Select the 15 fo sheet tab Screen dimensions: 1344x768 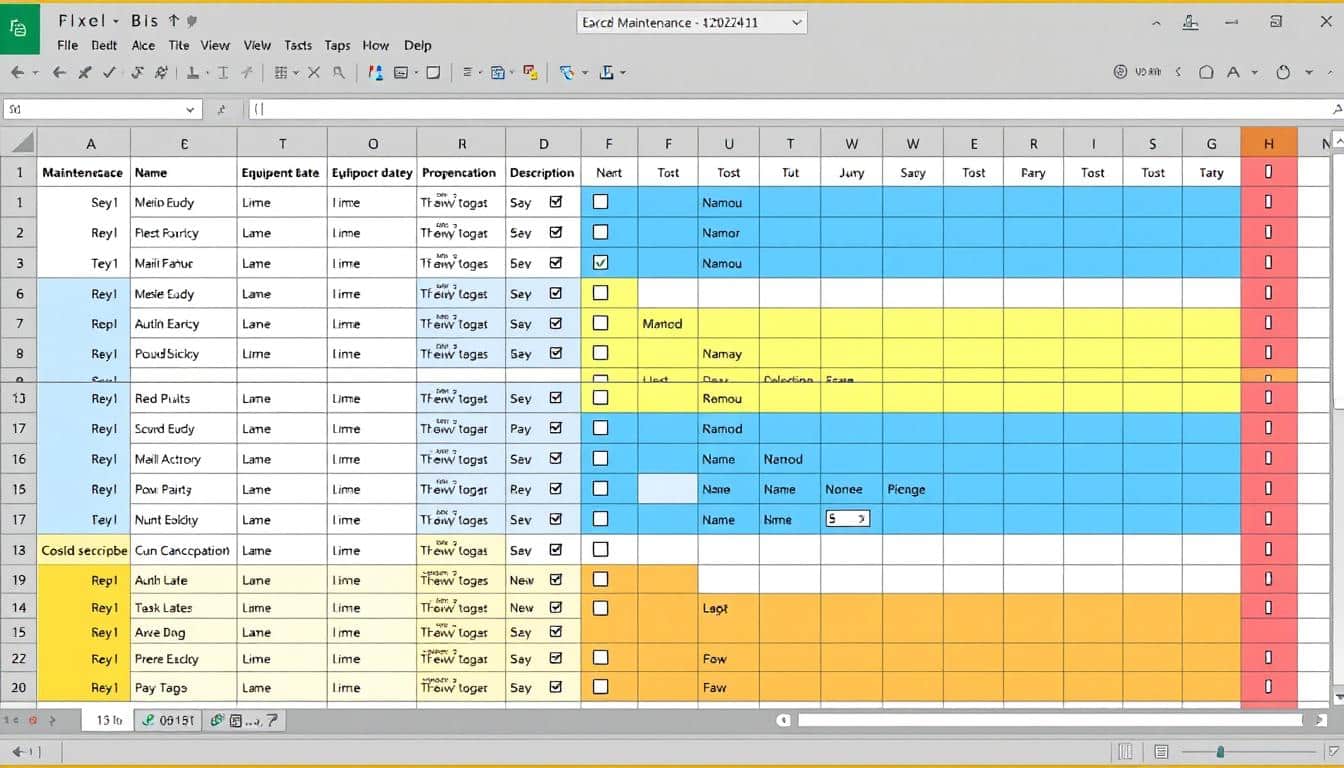[108, 720]
